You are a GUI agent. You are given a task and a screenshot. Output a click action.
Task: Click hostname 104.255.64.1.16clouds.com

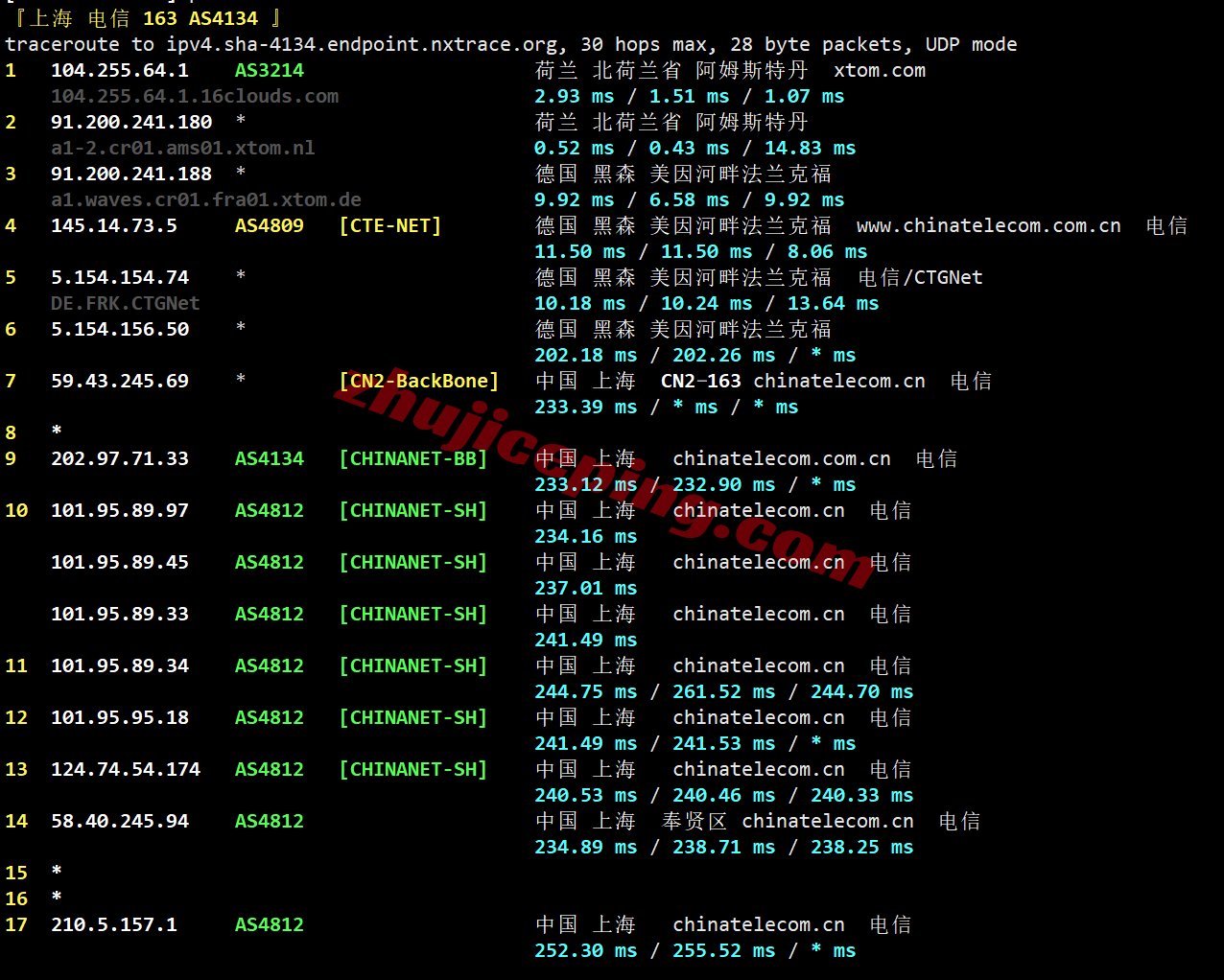195,97
